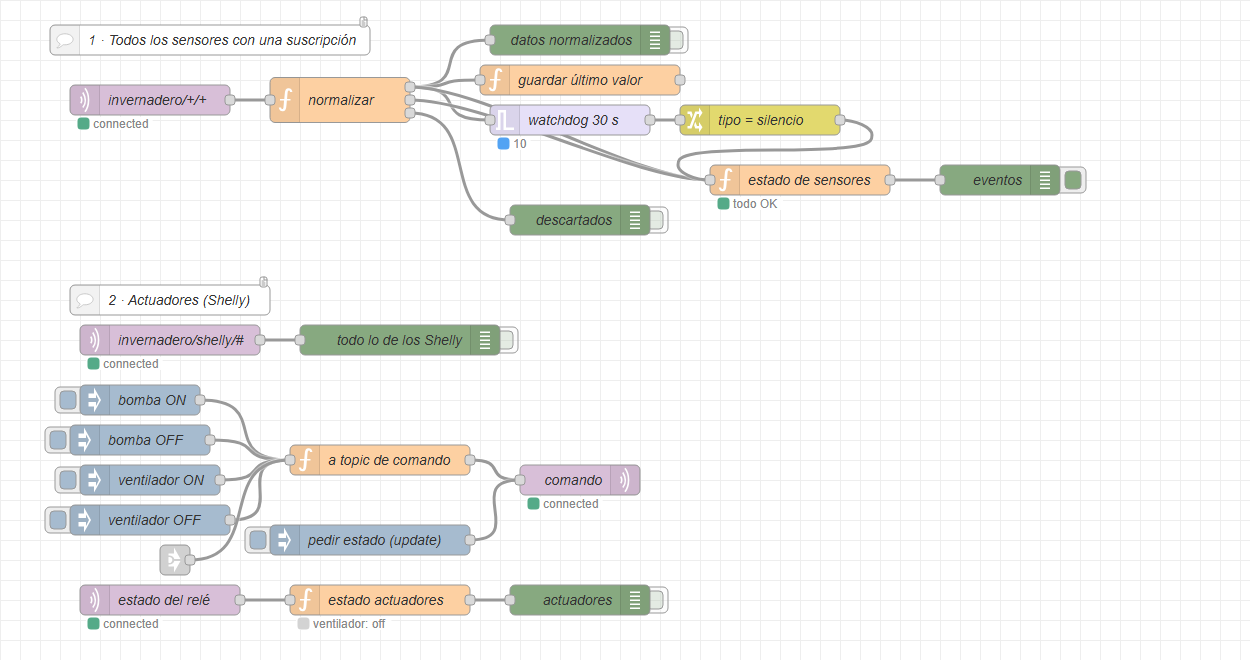Click the MQTT icon on invernadero/shelly/# node
Image resolution: width=1250 pixels, height=660 pixels.
pyautogui.click(x=95, y=340)
